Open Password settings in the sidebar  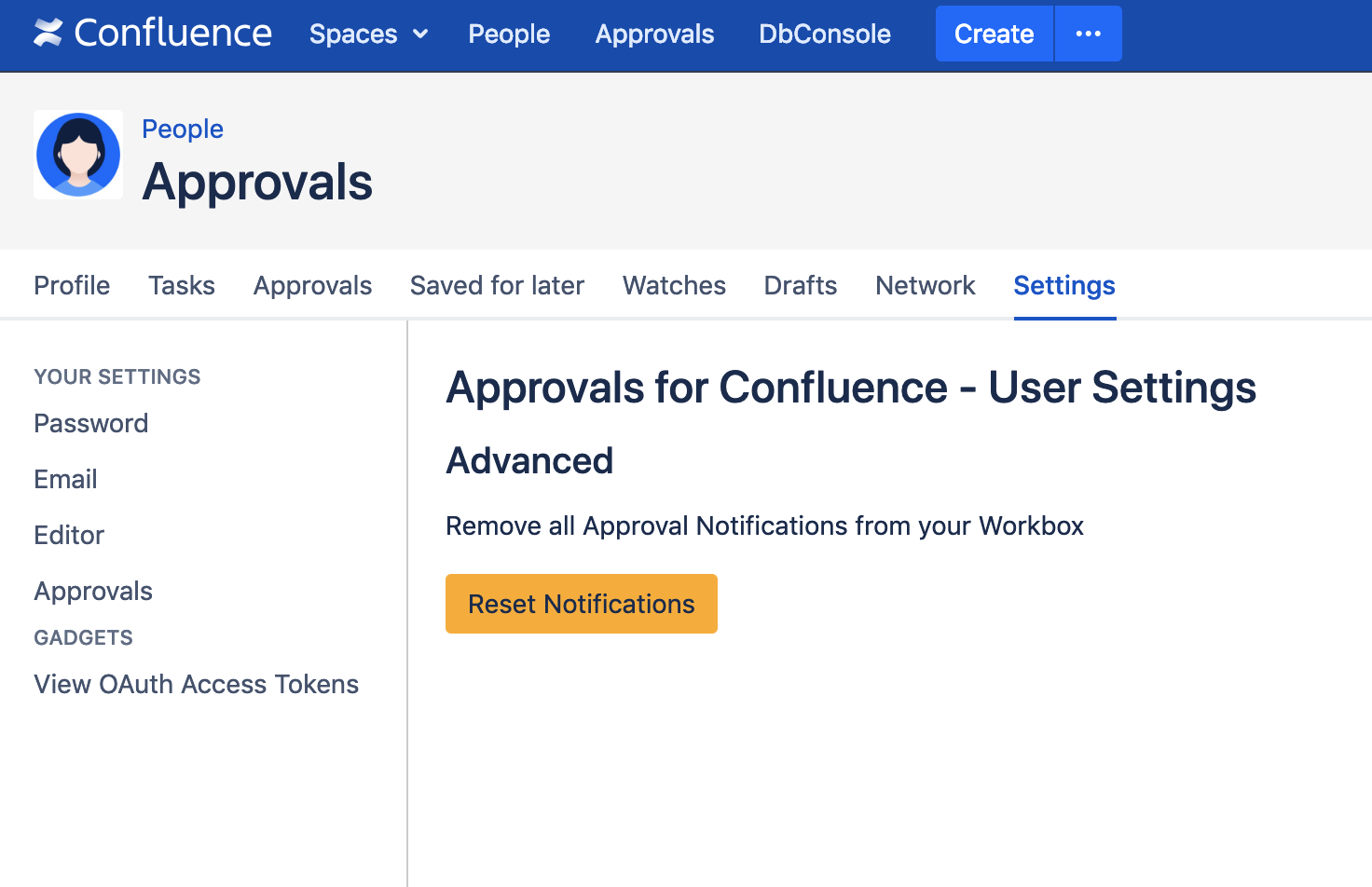(x=91, y=423)
